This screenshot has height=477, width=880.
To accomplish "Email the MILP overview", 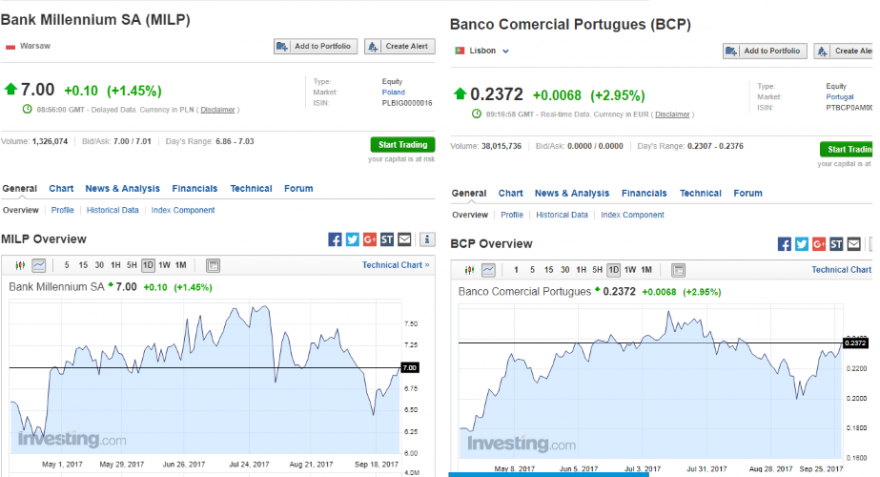I will [x=404, y=240].
